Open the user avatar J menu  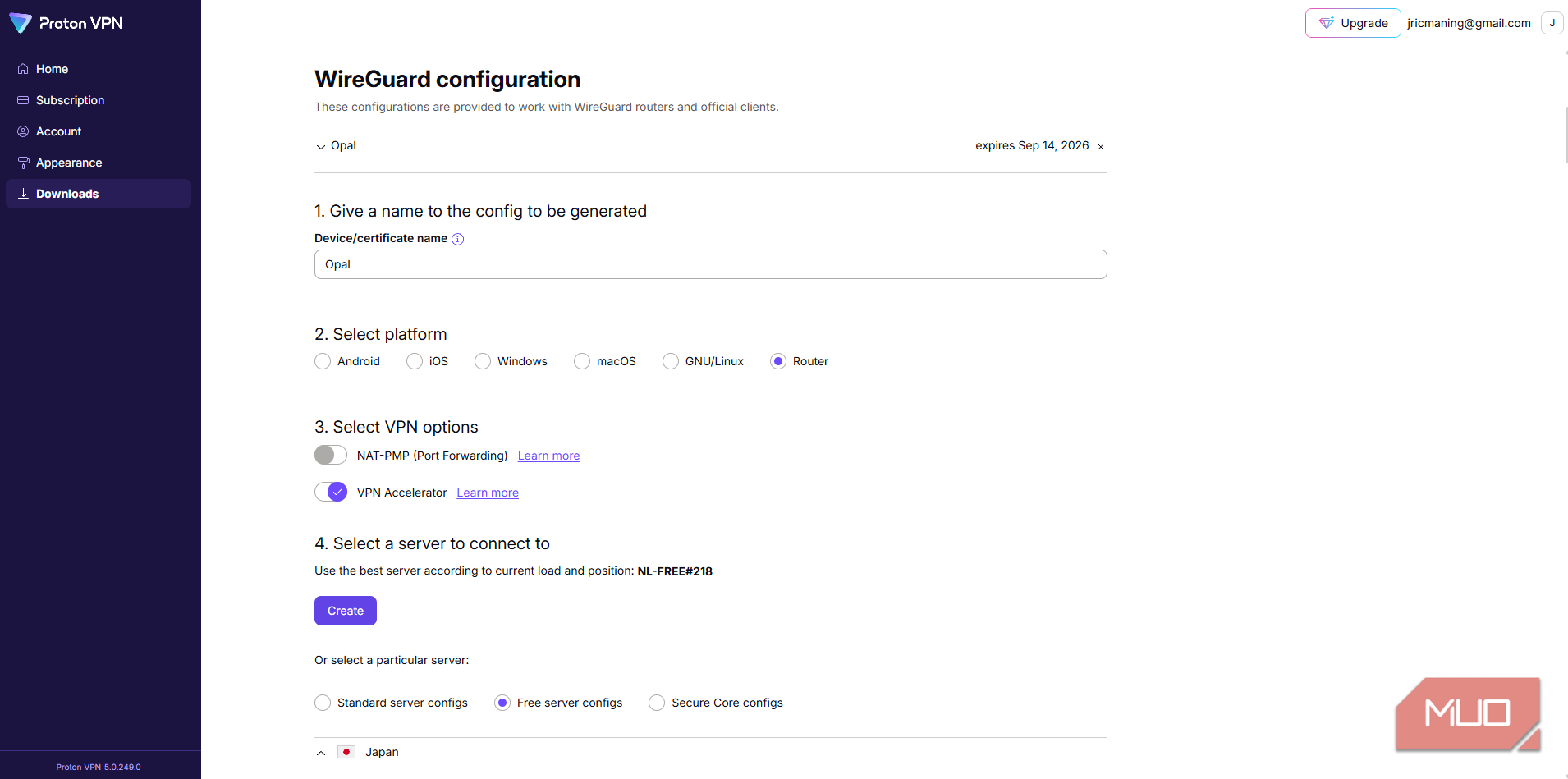tap(1552, 23)
